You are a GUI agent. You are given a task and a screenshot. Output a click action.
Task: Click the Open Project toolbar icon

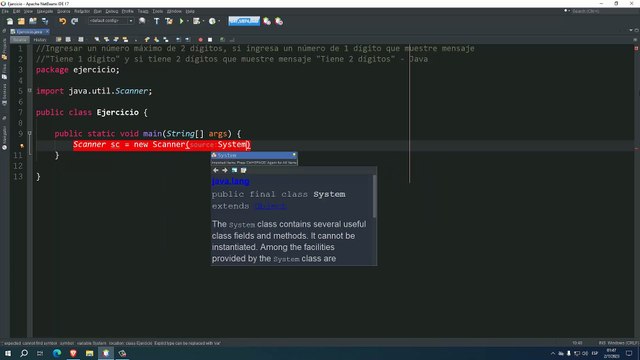(33, 21)
